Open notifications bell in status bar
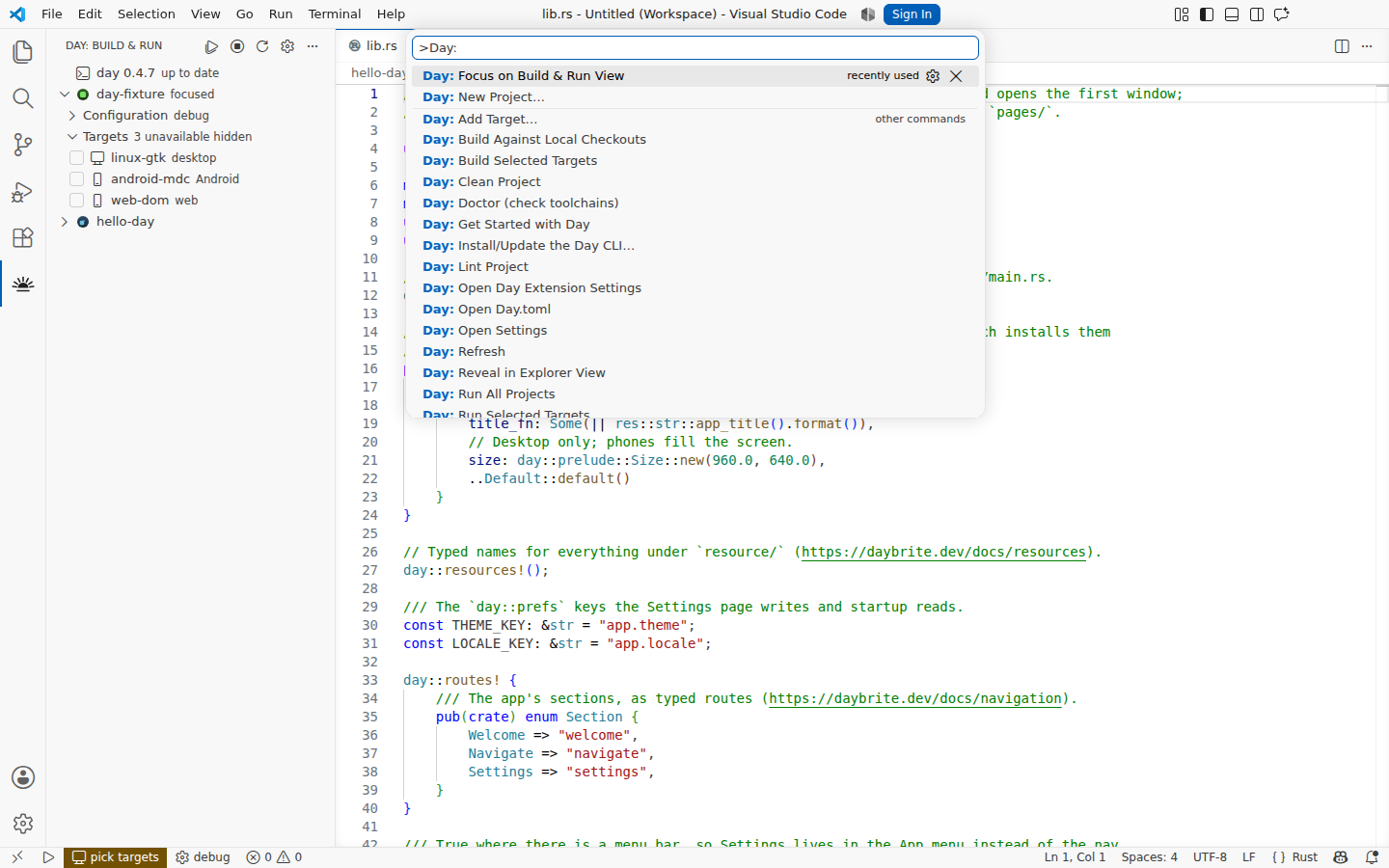Viewport: 1389px width, 868px height. click(1372, 856)
